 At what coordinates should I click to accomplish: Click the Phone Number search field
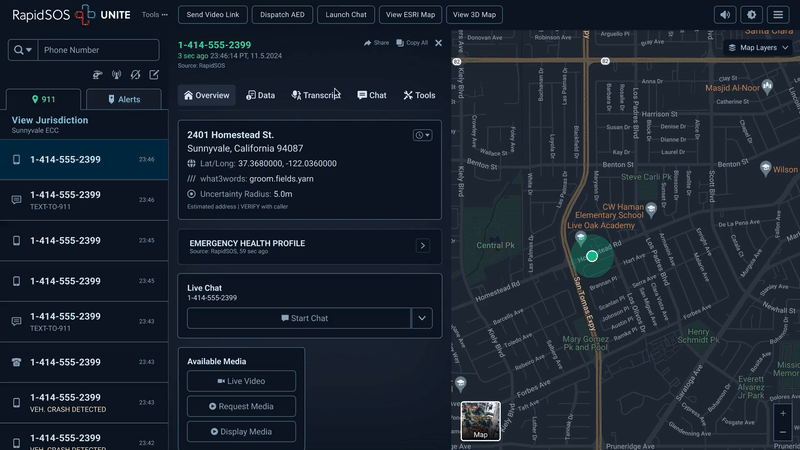point(98,50)
